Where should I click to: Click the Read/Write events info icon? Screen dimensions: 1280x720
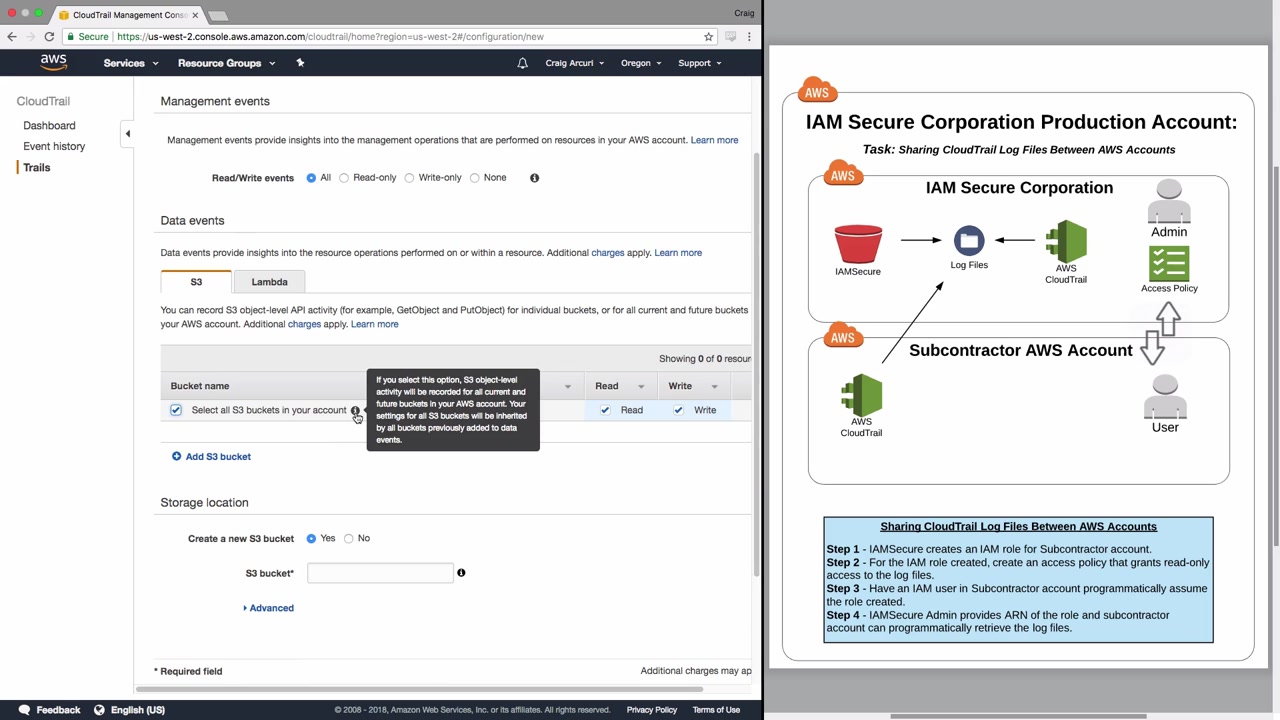point(534,178)
